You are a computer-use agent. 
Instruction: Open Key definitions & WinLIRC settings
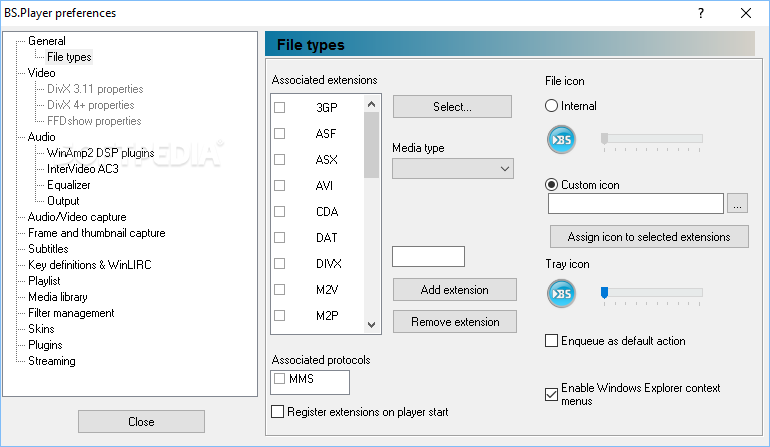(90, 265)
